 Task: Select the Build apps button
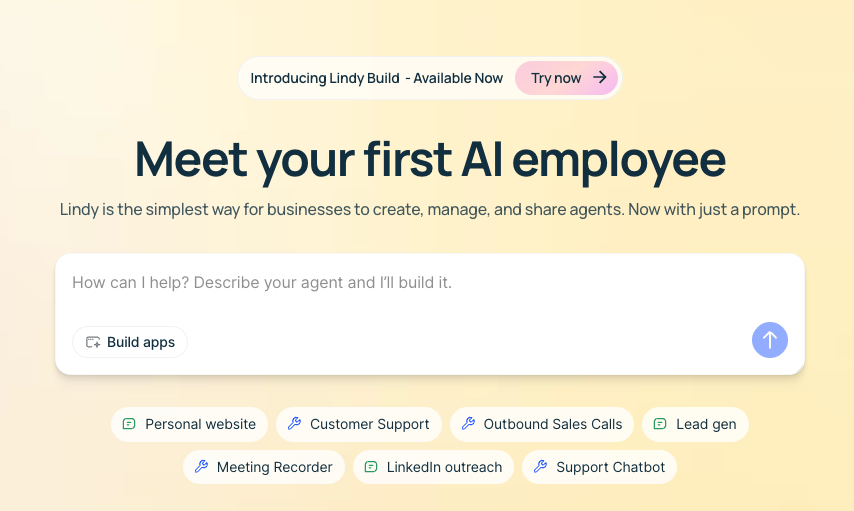pos(130,342)
